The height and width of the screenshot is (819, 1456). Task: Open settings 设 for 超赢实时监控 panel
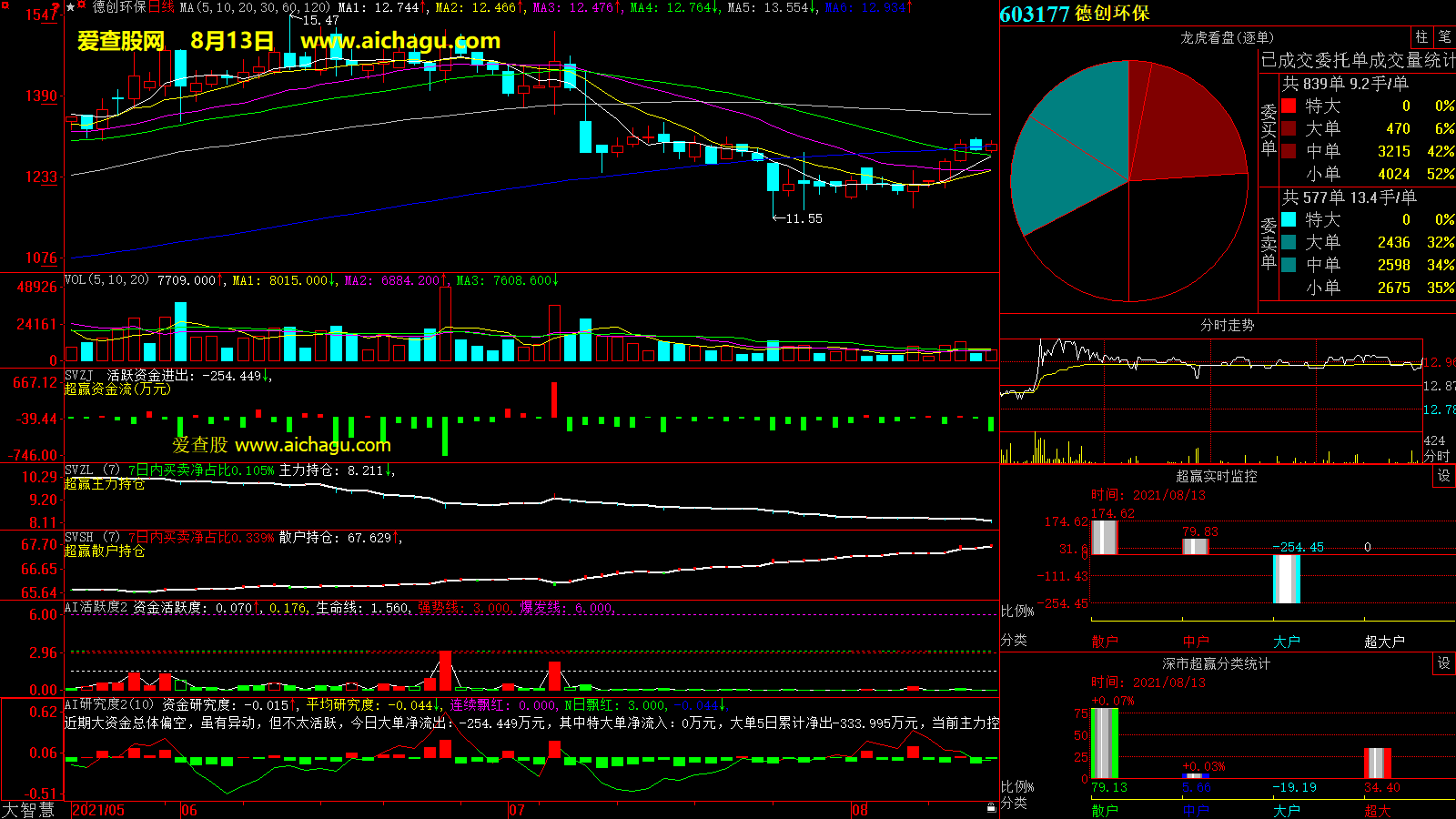click(x=1443, y=476)
